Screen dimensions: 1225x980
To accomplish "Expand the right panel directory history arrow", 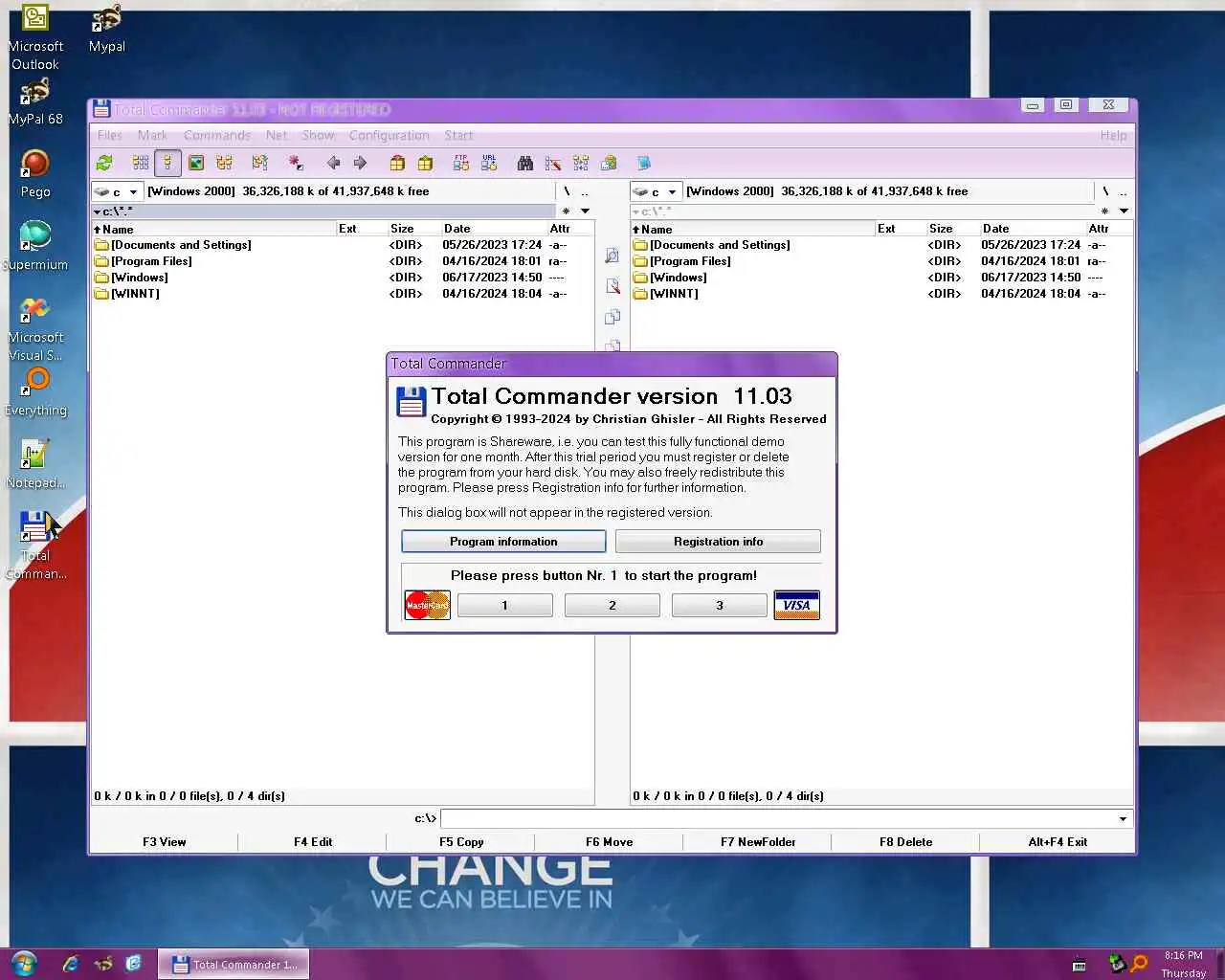I will (x=1124, y=211).
